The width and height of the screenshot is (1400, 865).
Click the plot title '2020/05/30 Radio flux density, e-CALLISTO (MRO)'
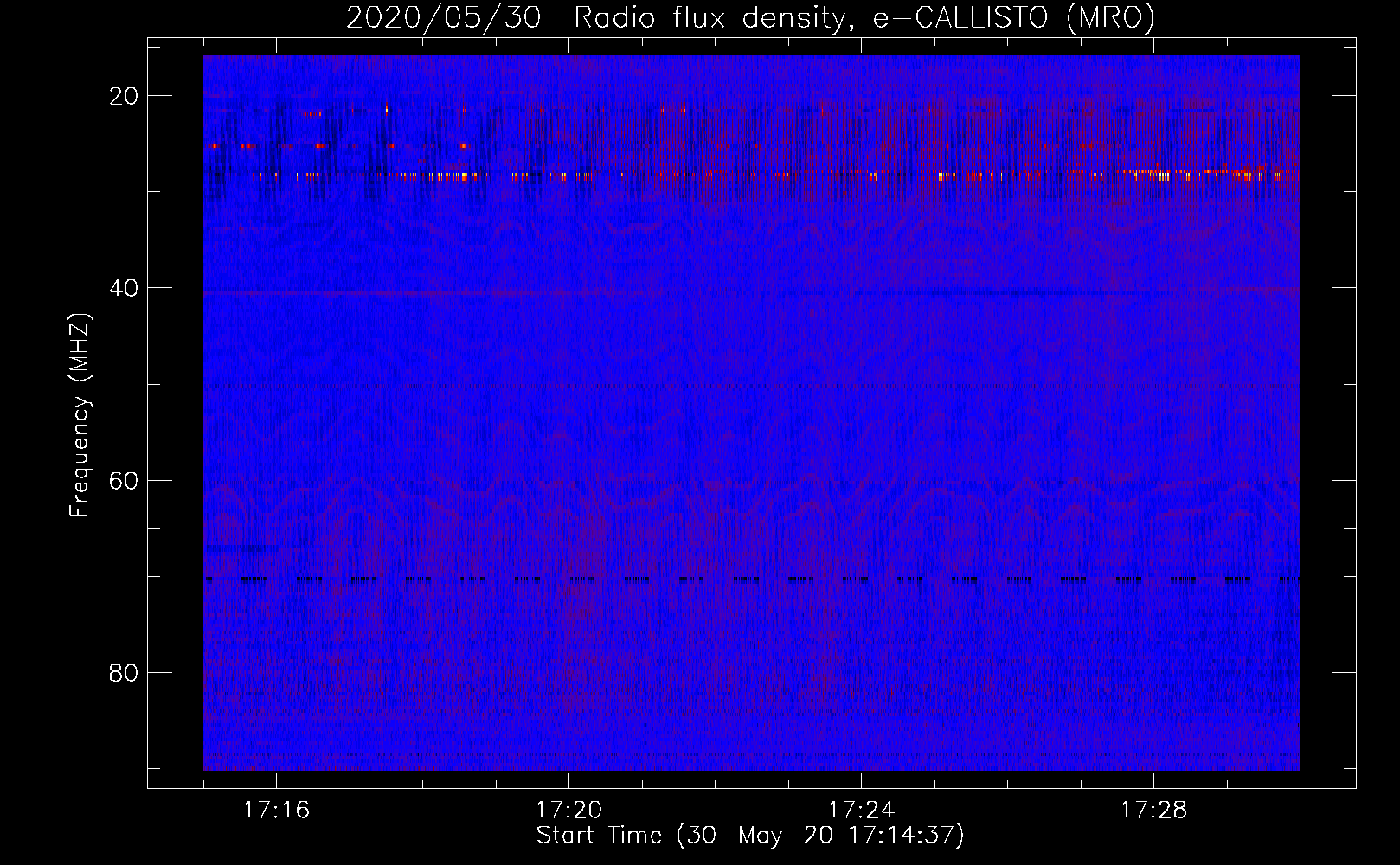click(x=750, y=18)
